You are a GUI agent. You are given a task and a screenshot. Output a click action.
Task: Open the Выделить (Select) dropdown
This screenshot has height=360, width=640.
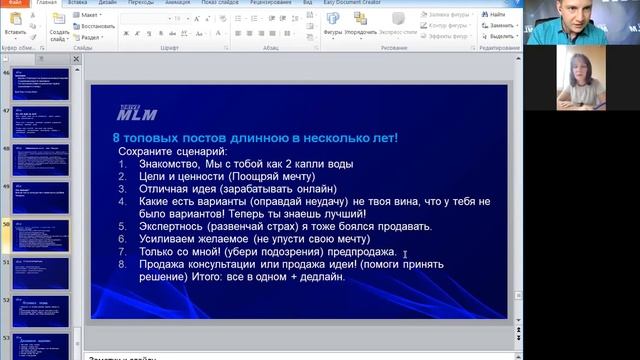click(500, 36)
